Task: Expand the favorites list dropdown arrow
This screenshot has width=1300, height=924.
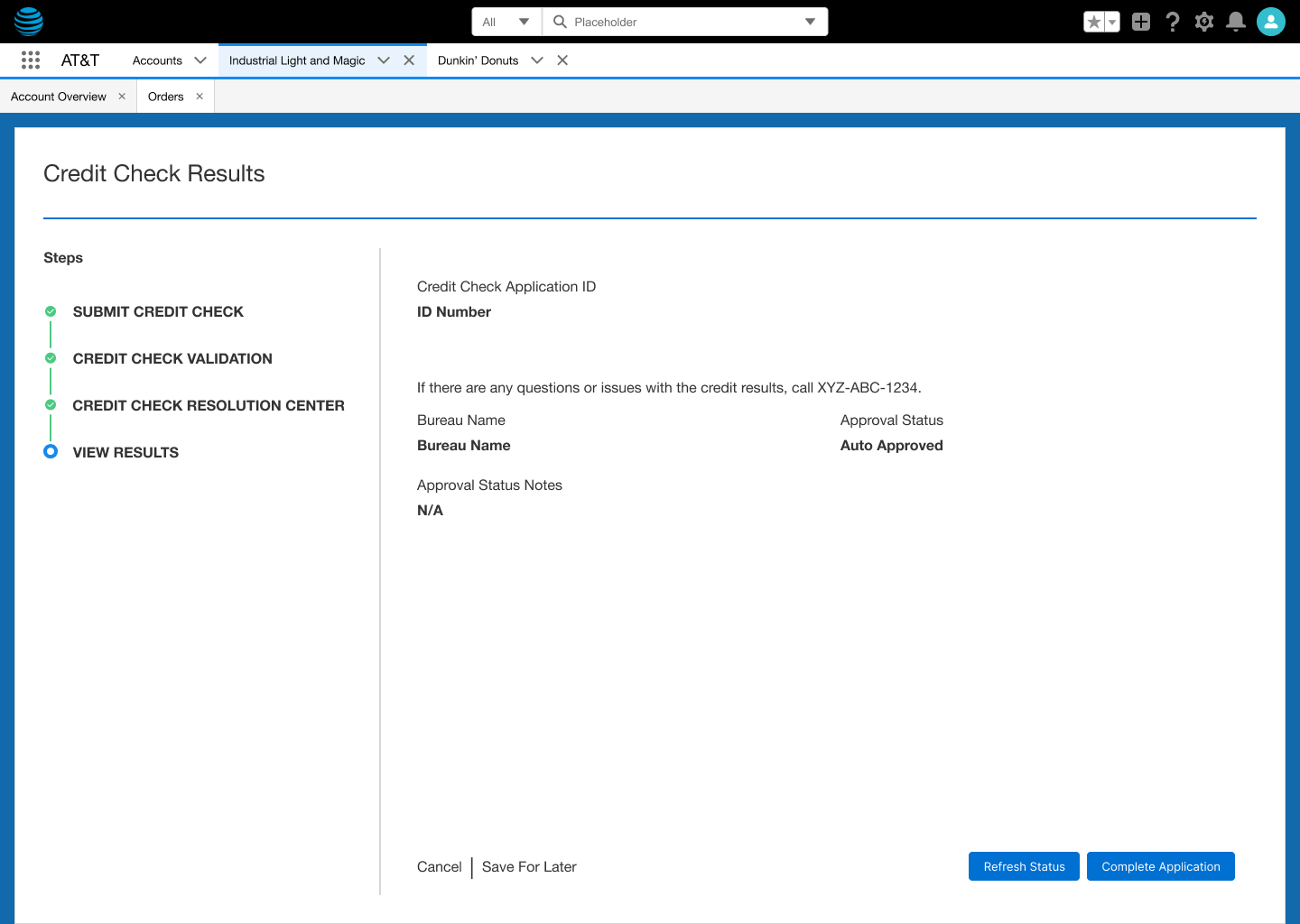Action: [1110, 21]
